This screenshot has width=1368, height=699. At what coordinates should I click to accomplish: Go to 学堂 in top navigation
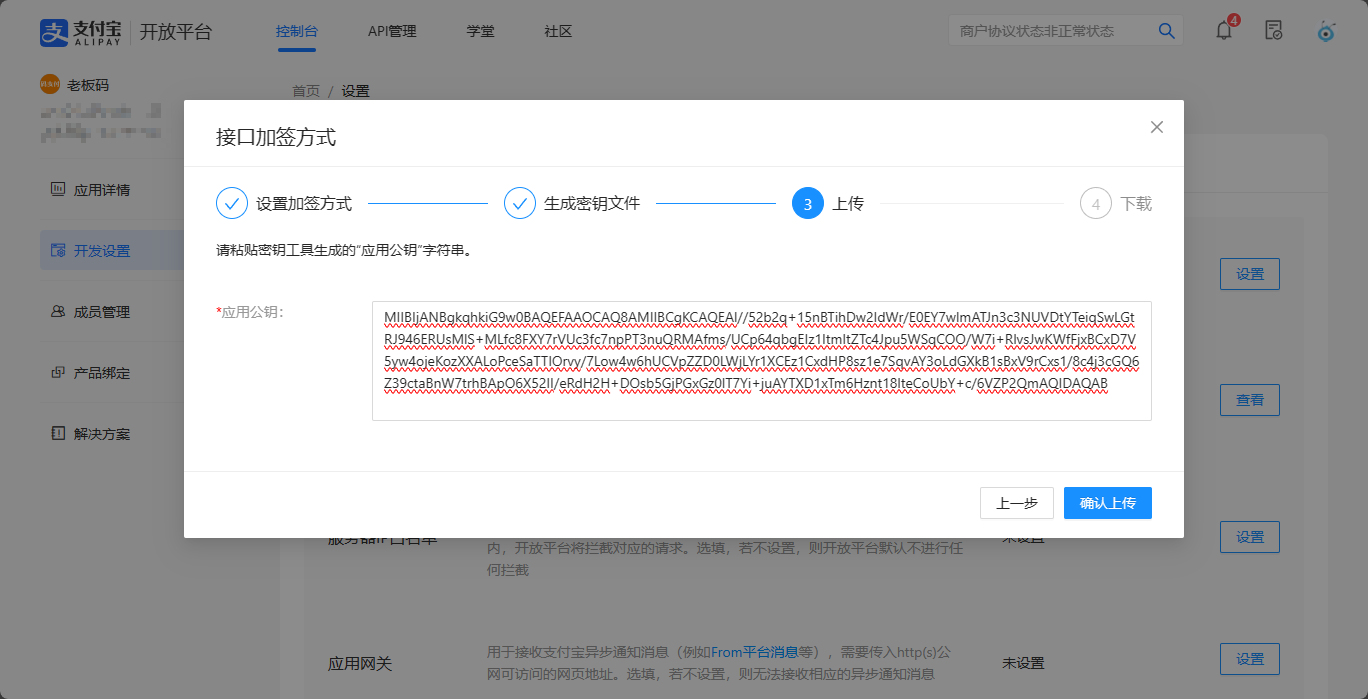pos(480,31)
